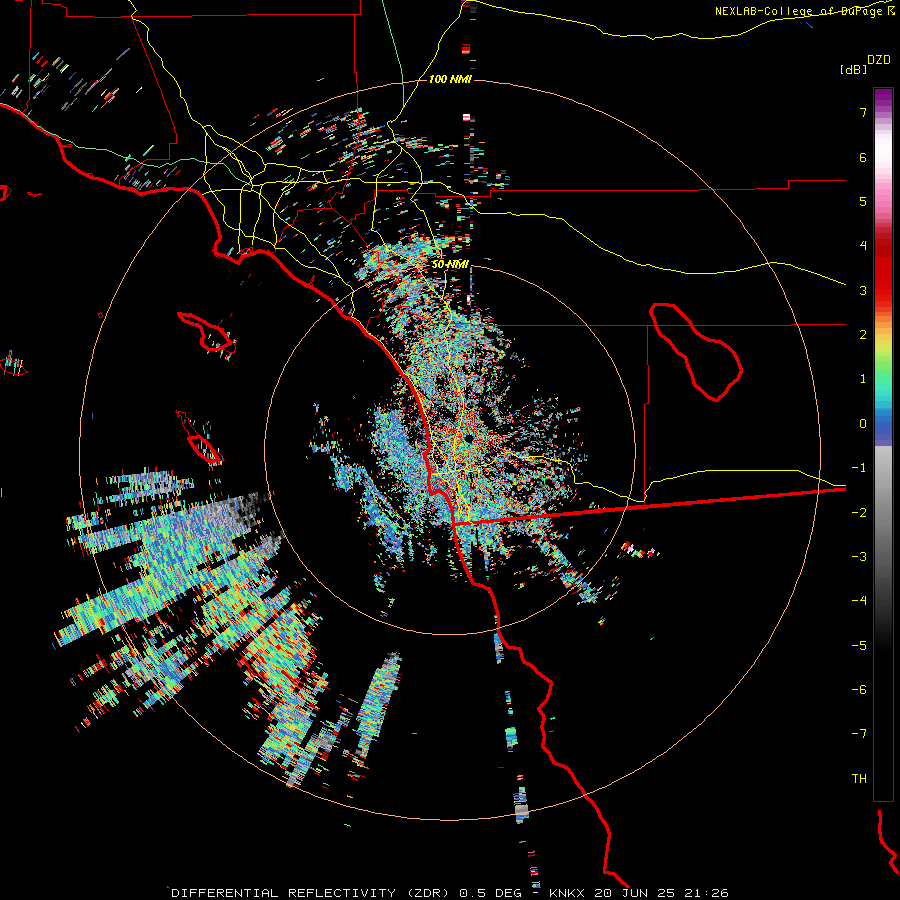Click the "-7" value on the color scale
This screenshot has width=900, height=900.
click(x=859, y=734)
